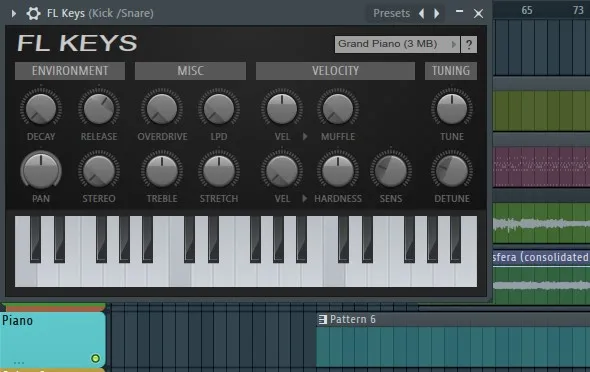The width and height of the screenshot is (590, 372).
Task: Click bar 65 on the playlist timeline
Action: click(x=527, y=10)
